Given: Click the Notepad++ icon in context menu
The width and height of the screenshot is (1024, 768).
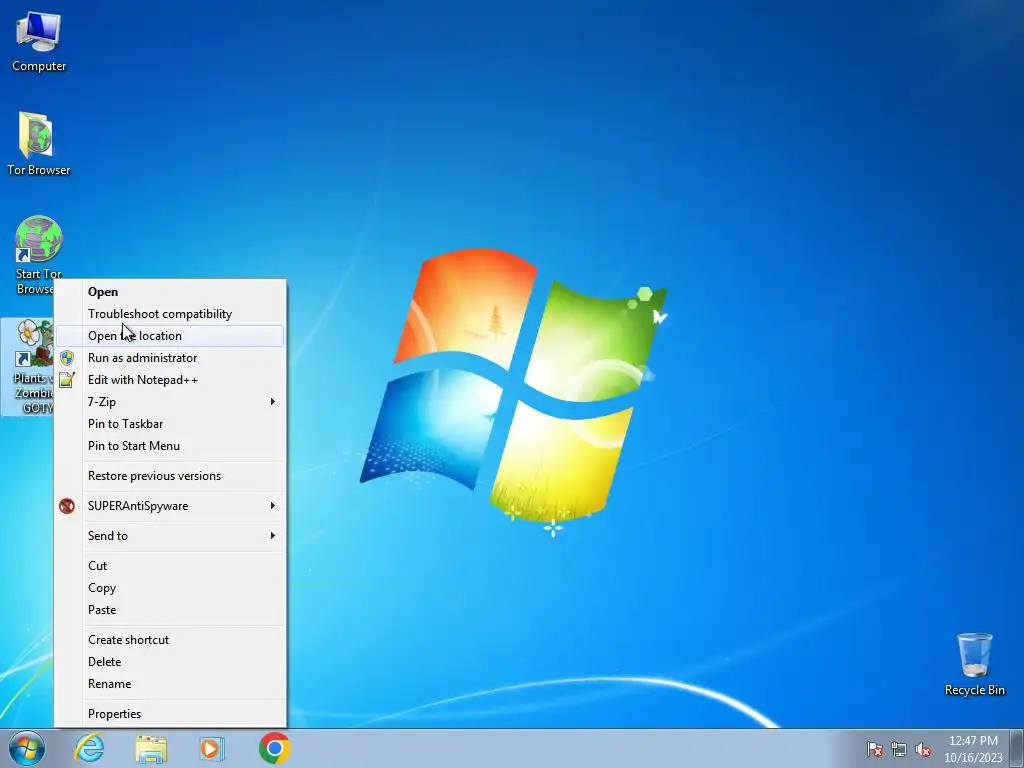Looking at the screenshot, I should point(67,379).
